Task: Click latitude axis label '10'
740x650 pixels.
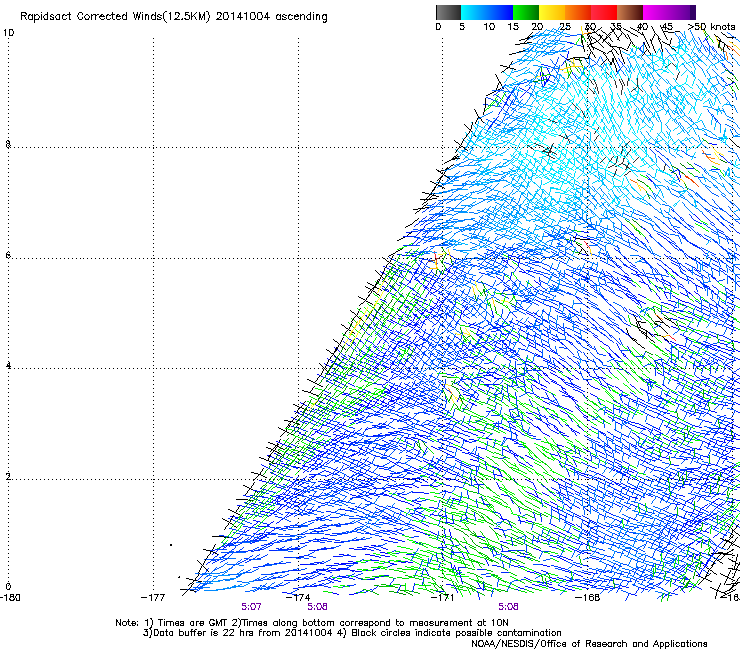Action: click(x=8, y=33)
